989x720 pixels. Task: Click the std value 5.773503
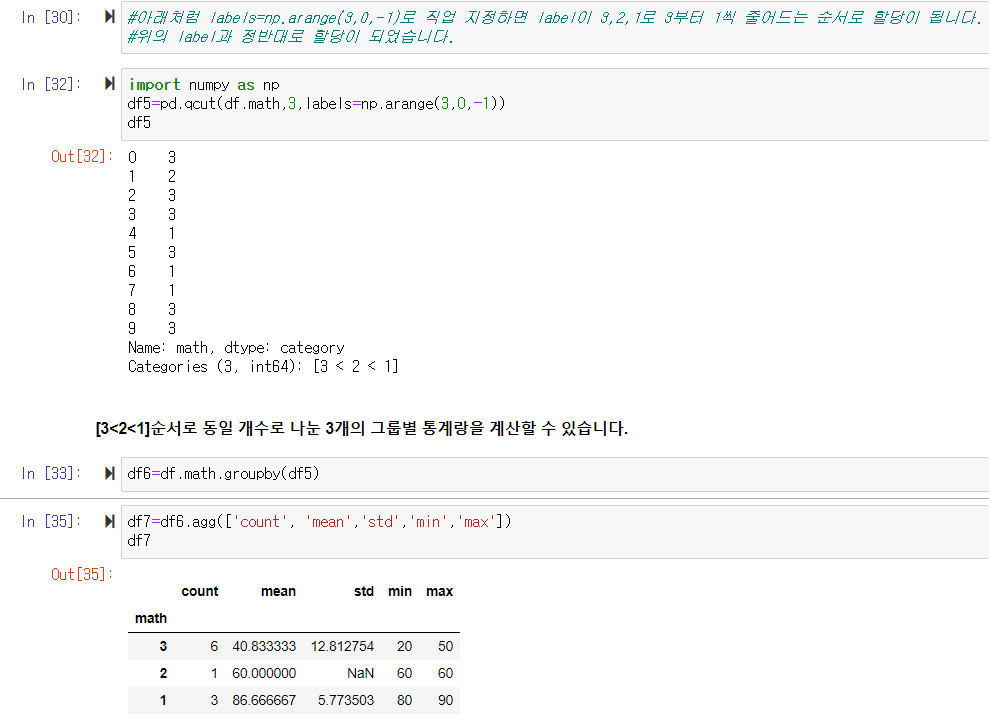[346, 700]
